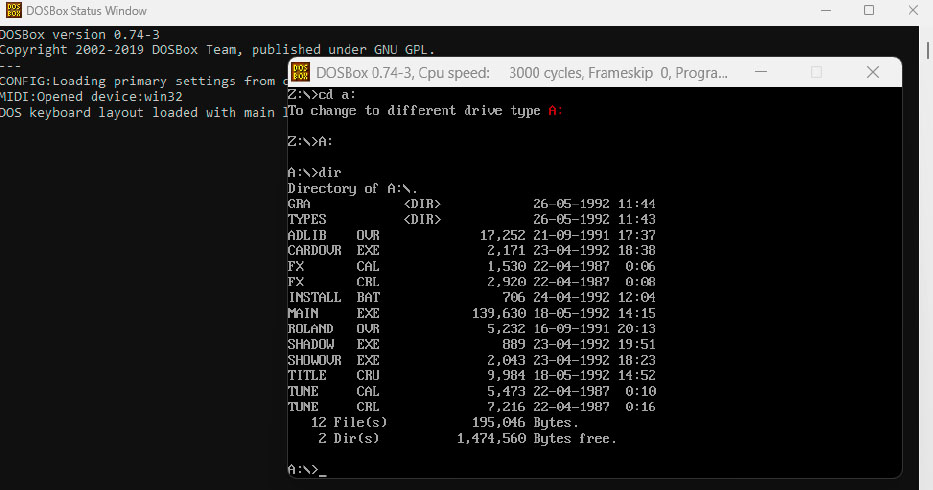The width and height of the screenshot is (933, 490).
Task: Close the DOSBox Status Window
Action: (x=913, y=10)
